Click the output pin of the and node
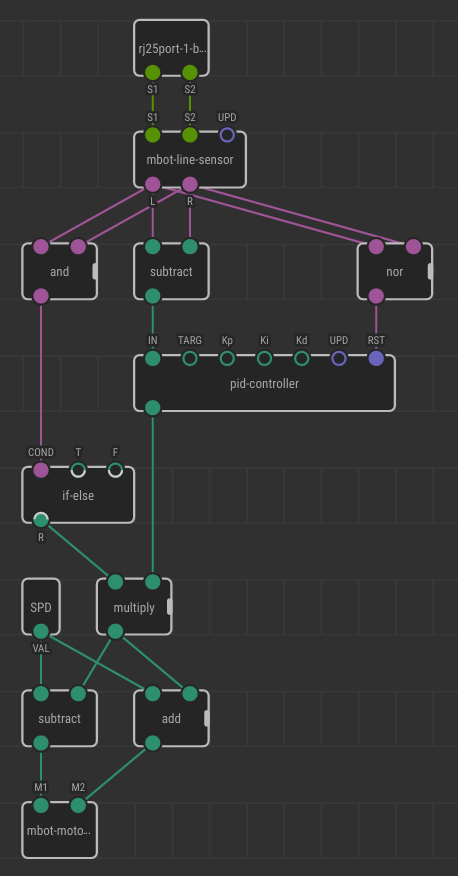 pyautogui.click(x=41, y=296)
